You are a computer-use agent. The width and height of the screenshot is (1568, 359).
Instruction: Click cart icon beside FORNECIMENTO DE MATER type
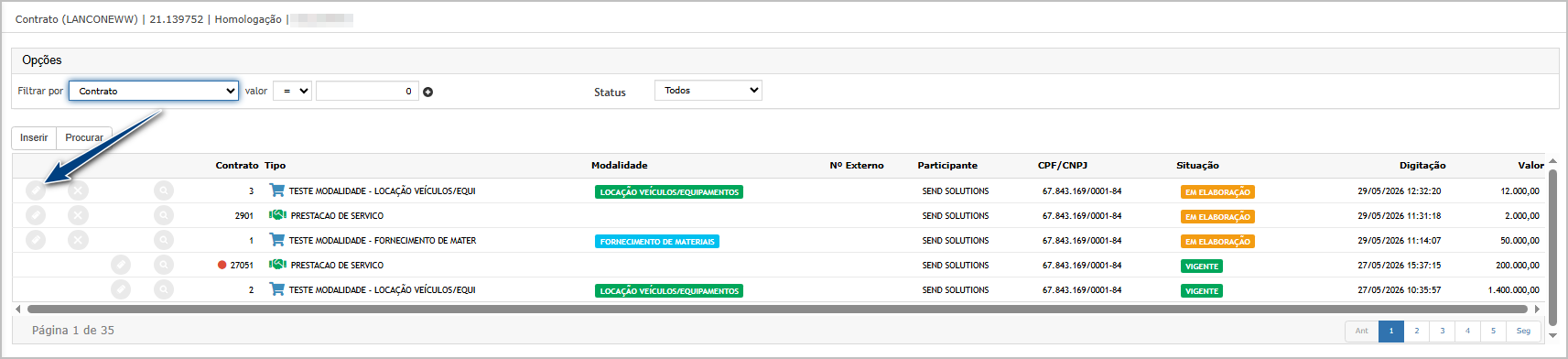276,240
